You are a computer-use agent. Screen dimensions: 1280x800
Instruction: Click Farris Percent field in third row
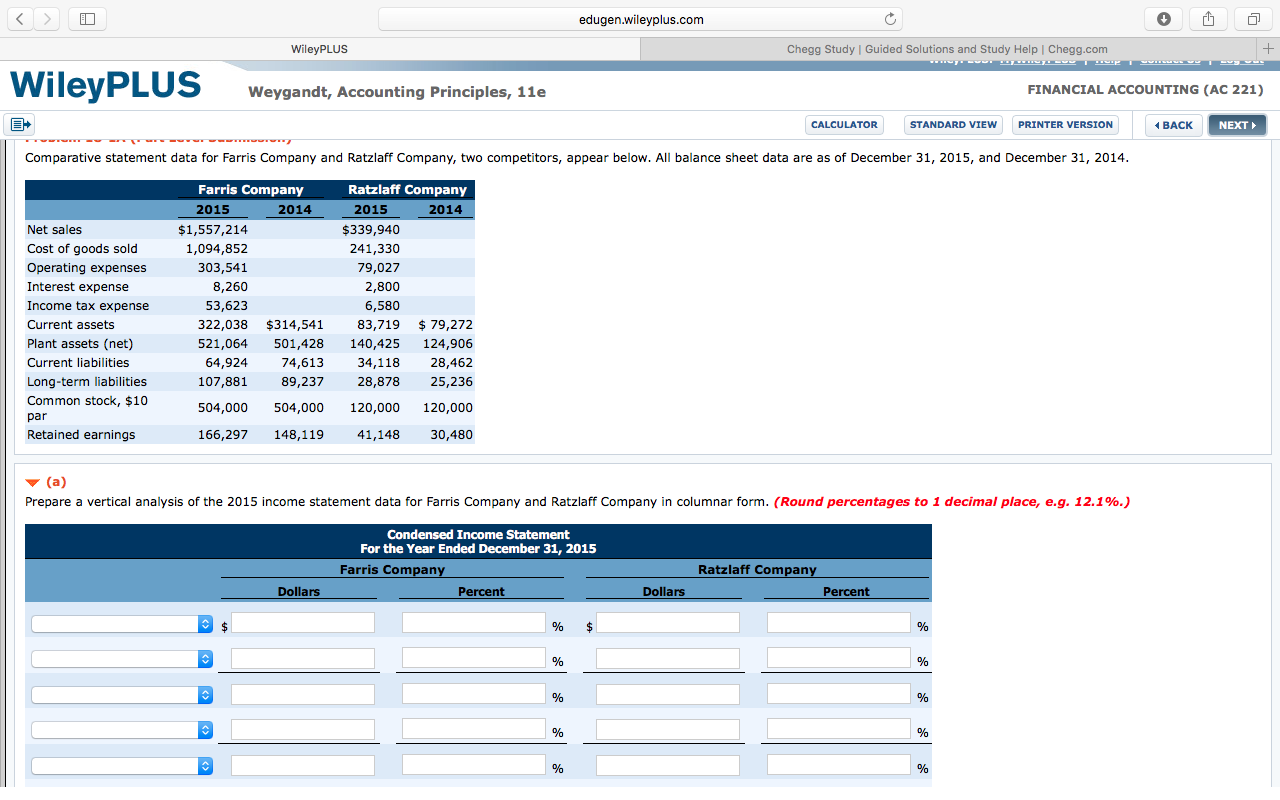(474, 694)
